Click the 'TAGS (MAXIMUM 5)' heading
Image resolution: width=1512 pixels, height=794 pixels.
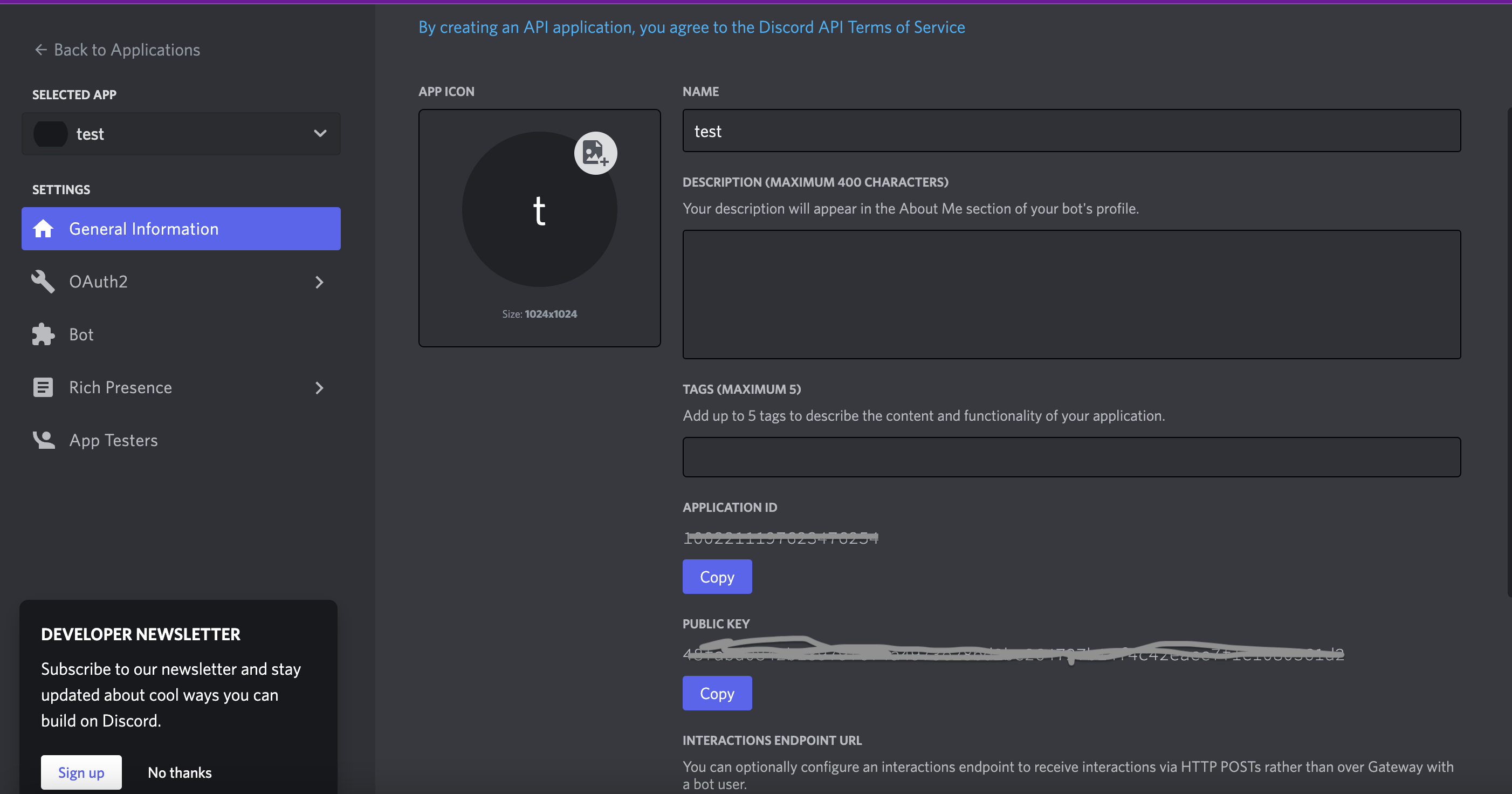(x=741, y=389)
